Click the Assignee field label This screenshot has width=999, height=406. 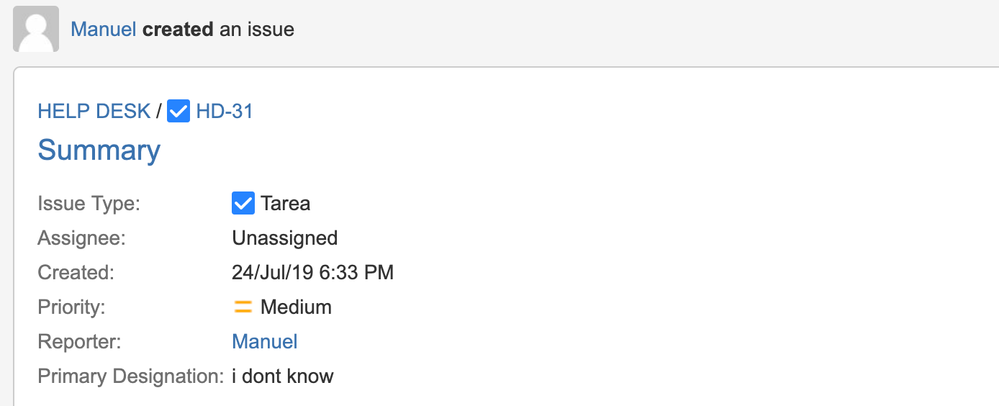click(83, 238)
